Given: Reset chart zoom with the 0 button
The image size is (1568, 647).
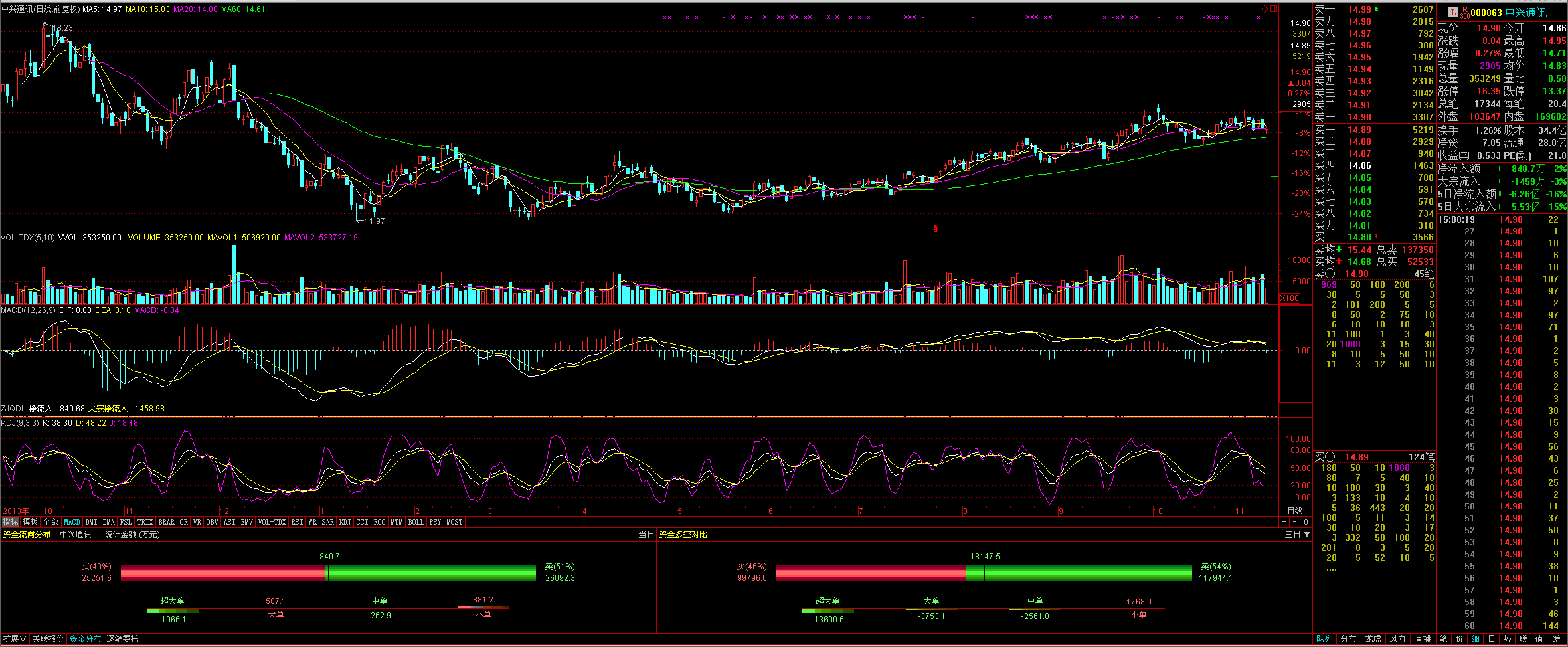Looking at the screenshot, I should tap(1306, 522).
